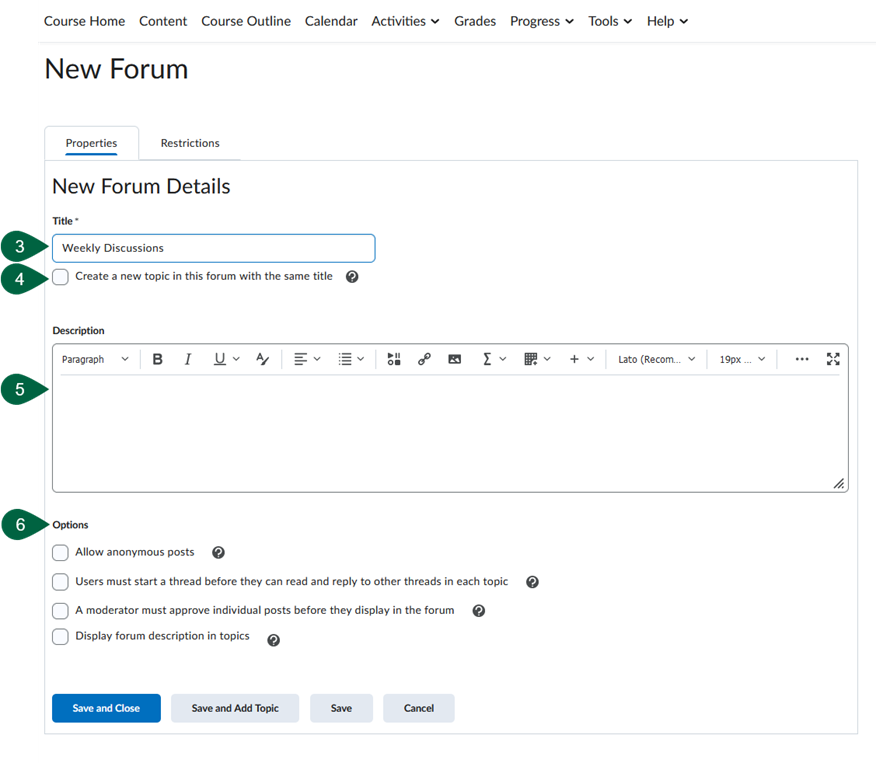876x763 pixels.
Task: Open the equation editor with the sigma icon
Action: coord(488,358)
